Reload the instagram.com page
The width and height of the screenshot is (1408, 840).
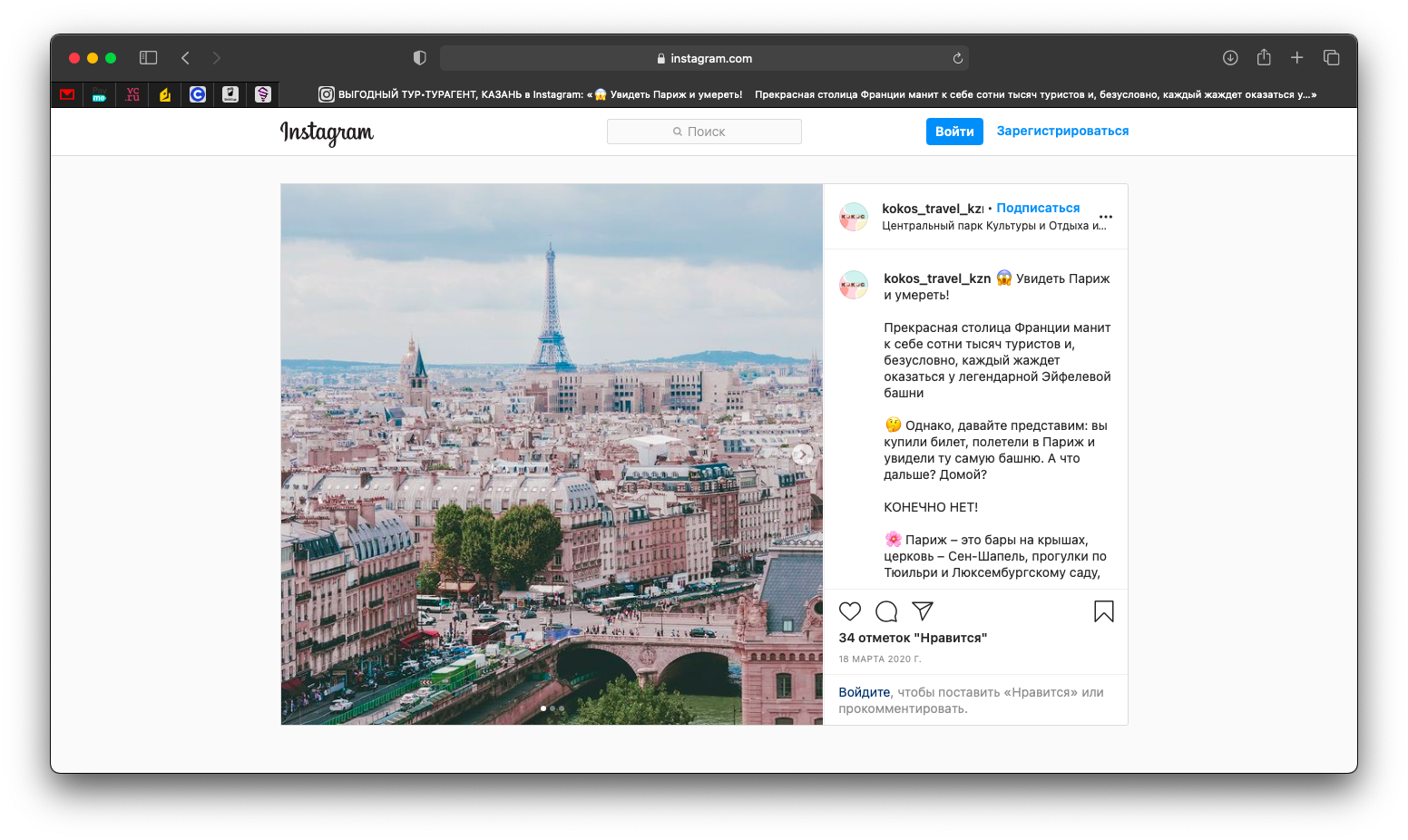coord(957,58)
